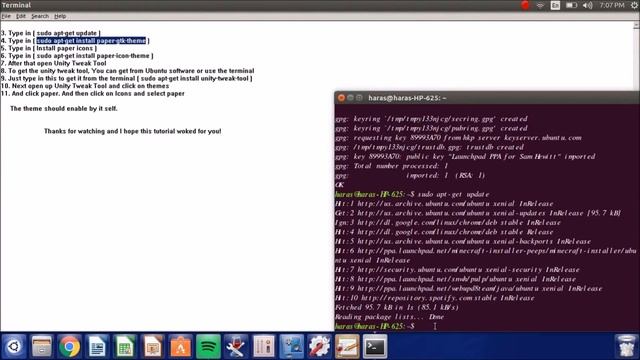Launch the Files manager from dock
640x360 pixels.
pos(42,347)
